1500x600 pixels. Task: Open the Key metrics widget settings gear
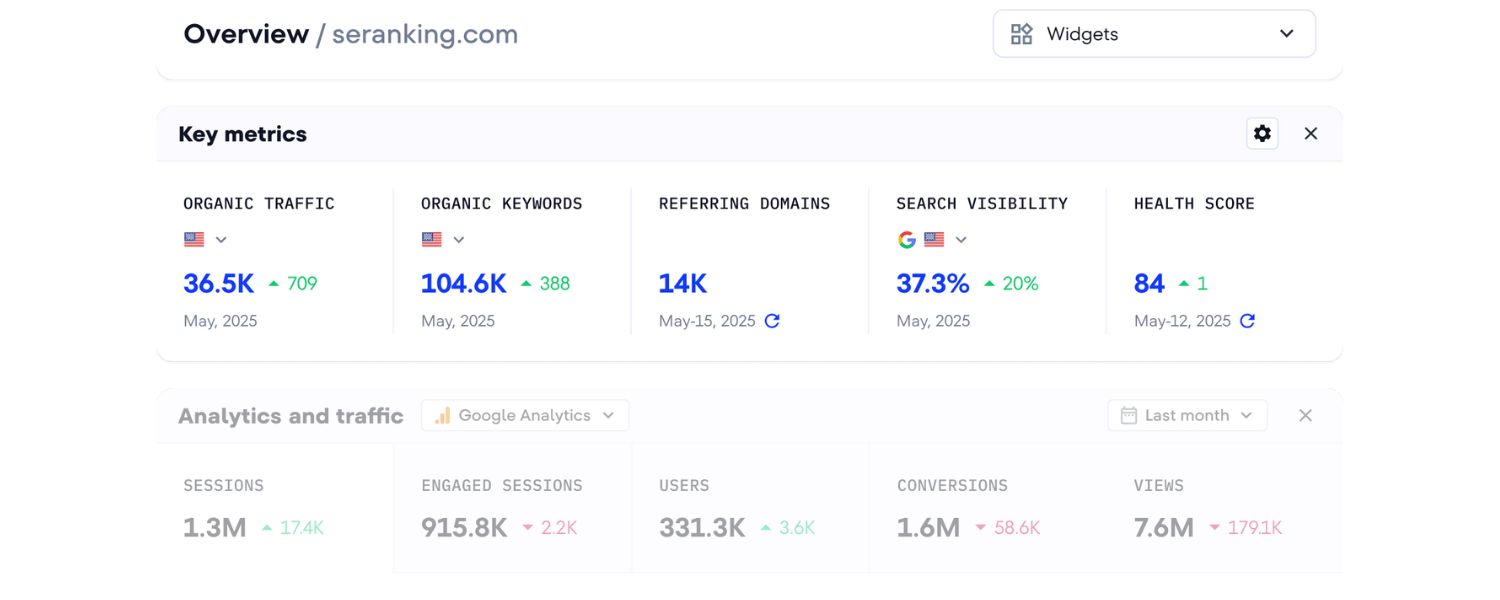1262,133
